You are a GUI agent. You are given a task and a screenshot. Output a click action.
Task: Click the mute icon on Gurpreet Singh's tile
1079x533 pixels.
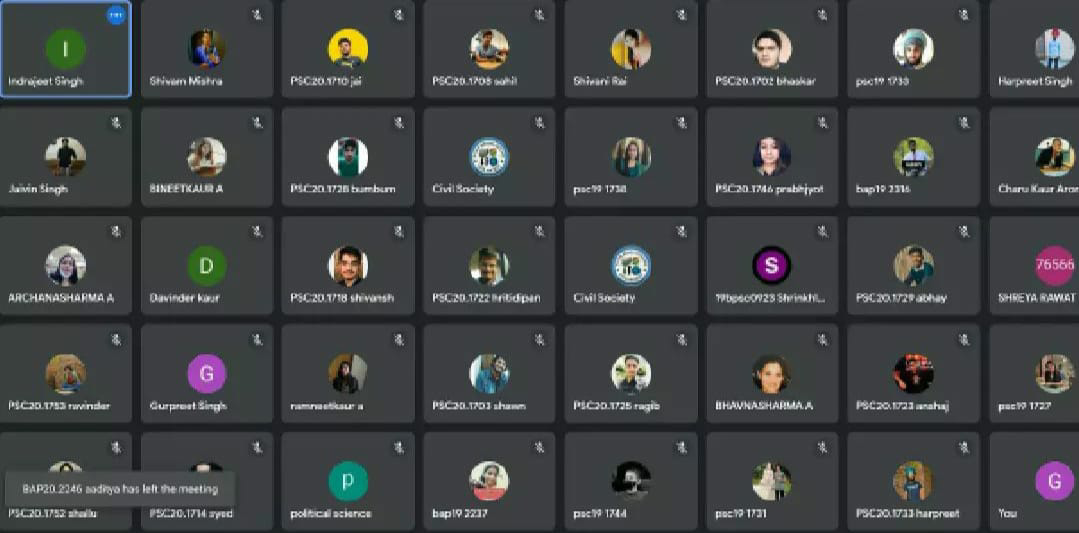(257, 340)
